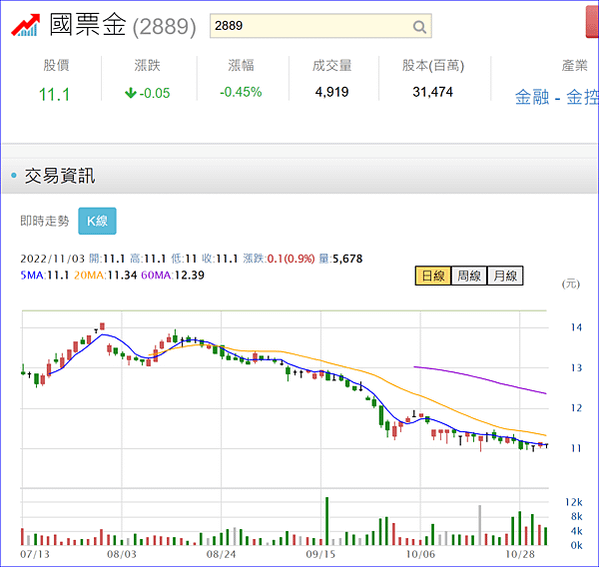This screenshot has height=567, width=599.
Task: Click the blue bullet beside 交易資訊
Action: (x=14, y=175)
